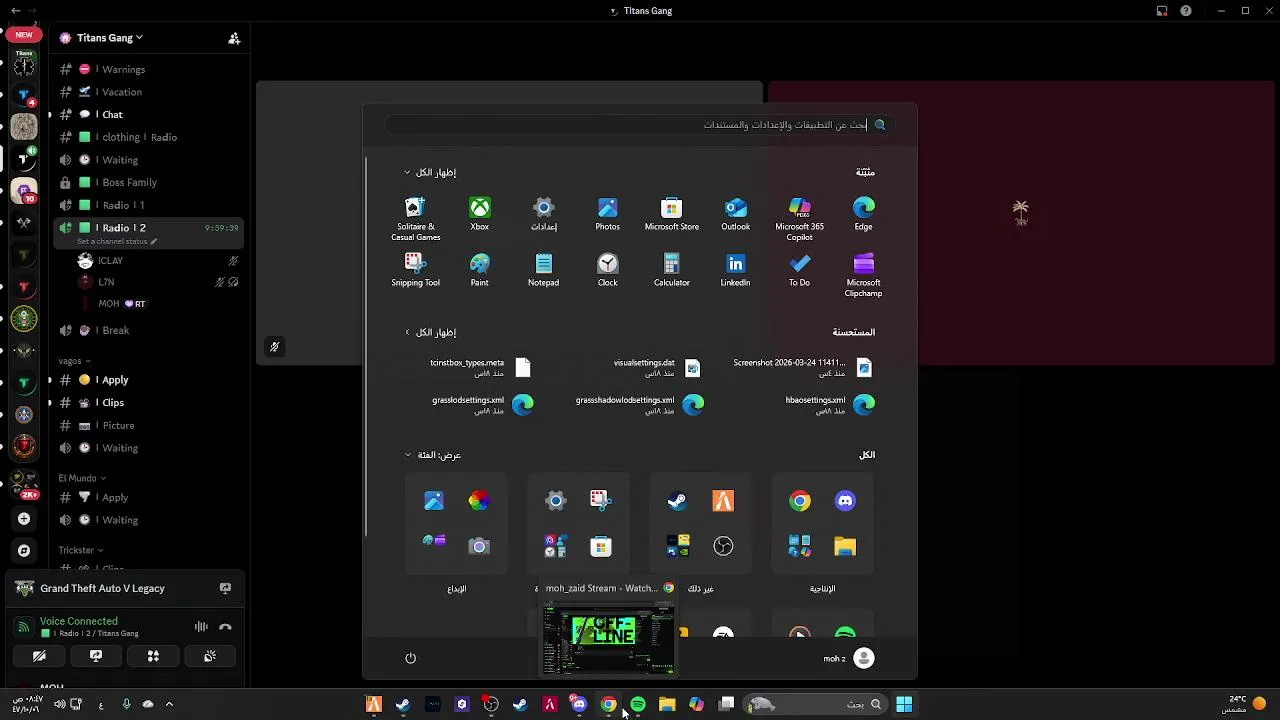Toggle mute icon on stream tile

click(x=274, y=347)
